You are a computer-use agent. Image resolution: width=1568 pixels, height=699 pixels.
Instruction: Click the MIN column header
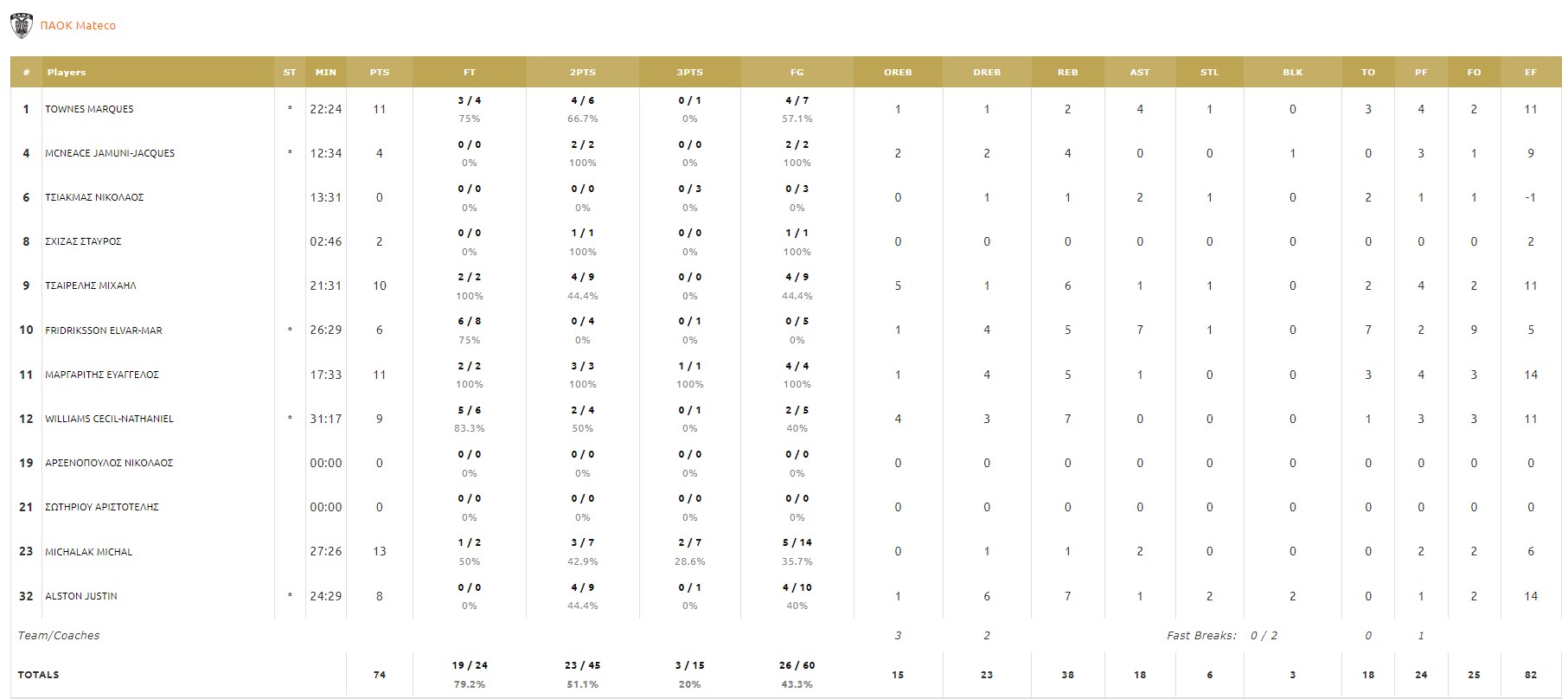pos(326,73)
